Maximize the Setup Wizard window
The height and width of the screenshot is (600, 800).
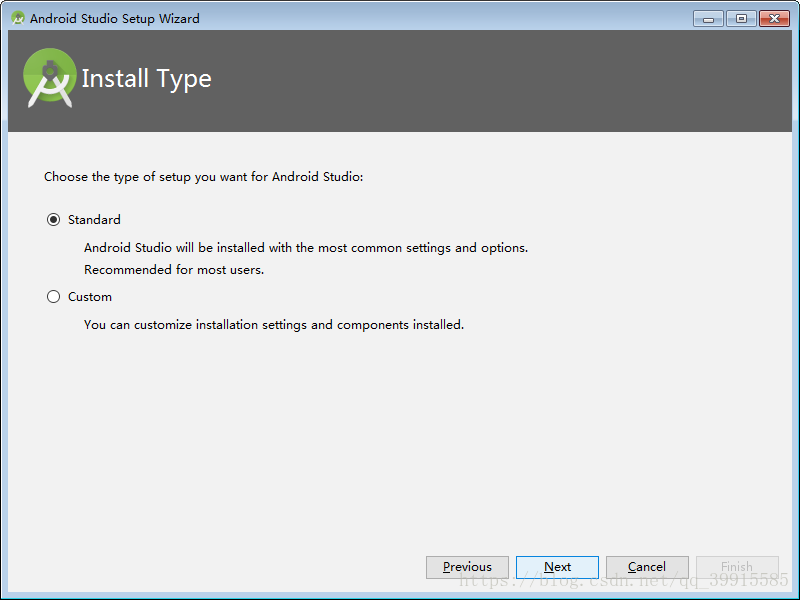[x=741, y=19]
